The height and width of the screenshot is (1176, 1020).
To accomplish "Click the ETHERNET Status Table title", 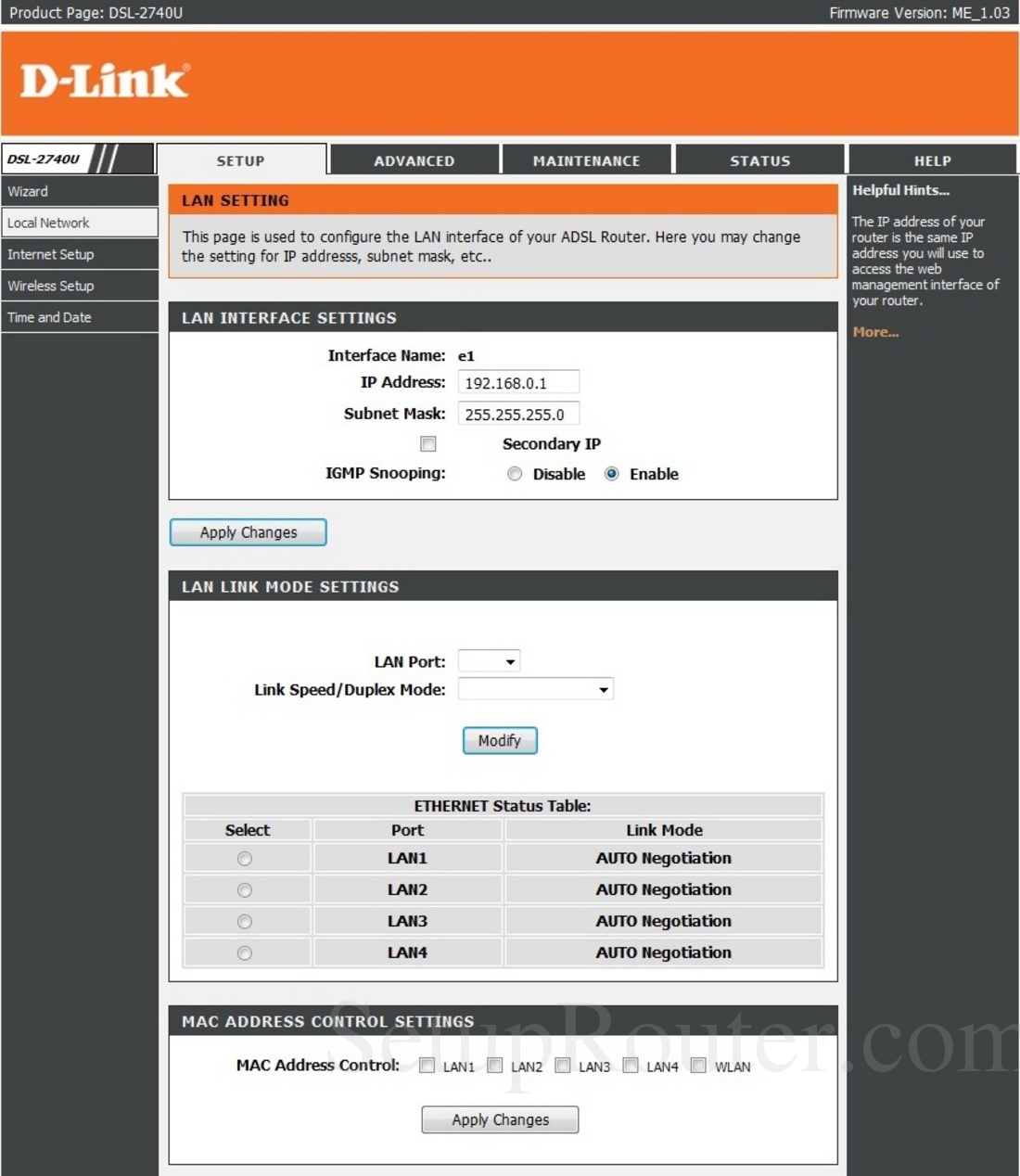I will coord(503,806).
